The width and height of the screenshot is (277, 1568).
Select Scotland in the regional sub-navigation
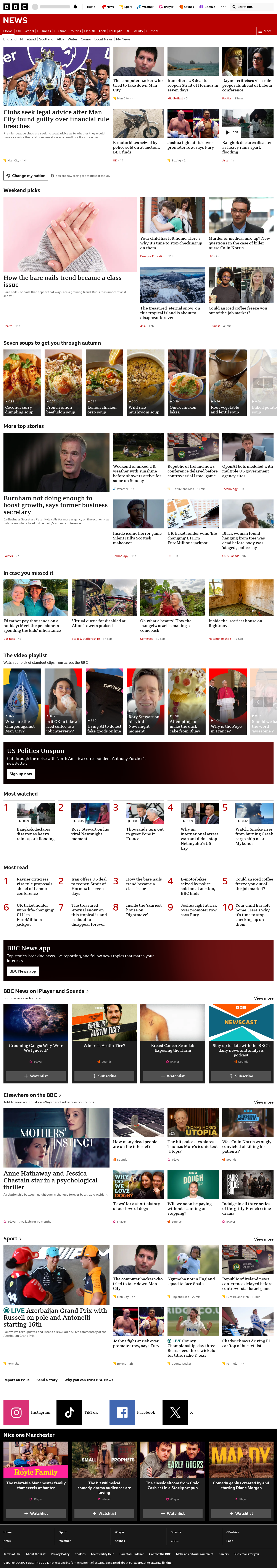tap(46, 39)
